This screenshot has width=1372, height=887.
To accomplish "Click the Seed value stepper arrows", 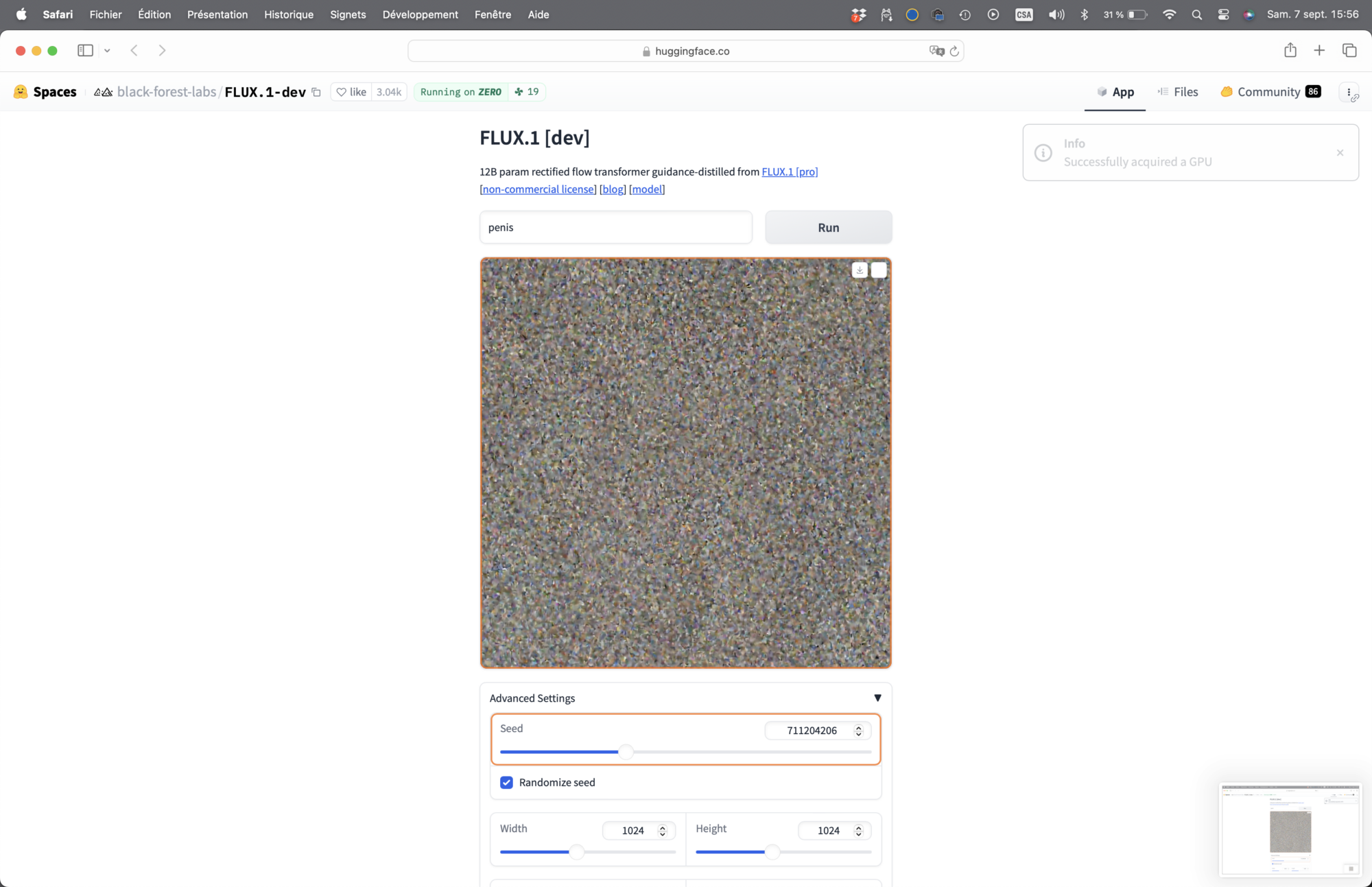I will [858, 731].
